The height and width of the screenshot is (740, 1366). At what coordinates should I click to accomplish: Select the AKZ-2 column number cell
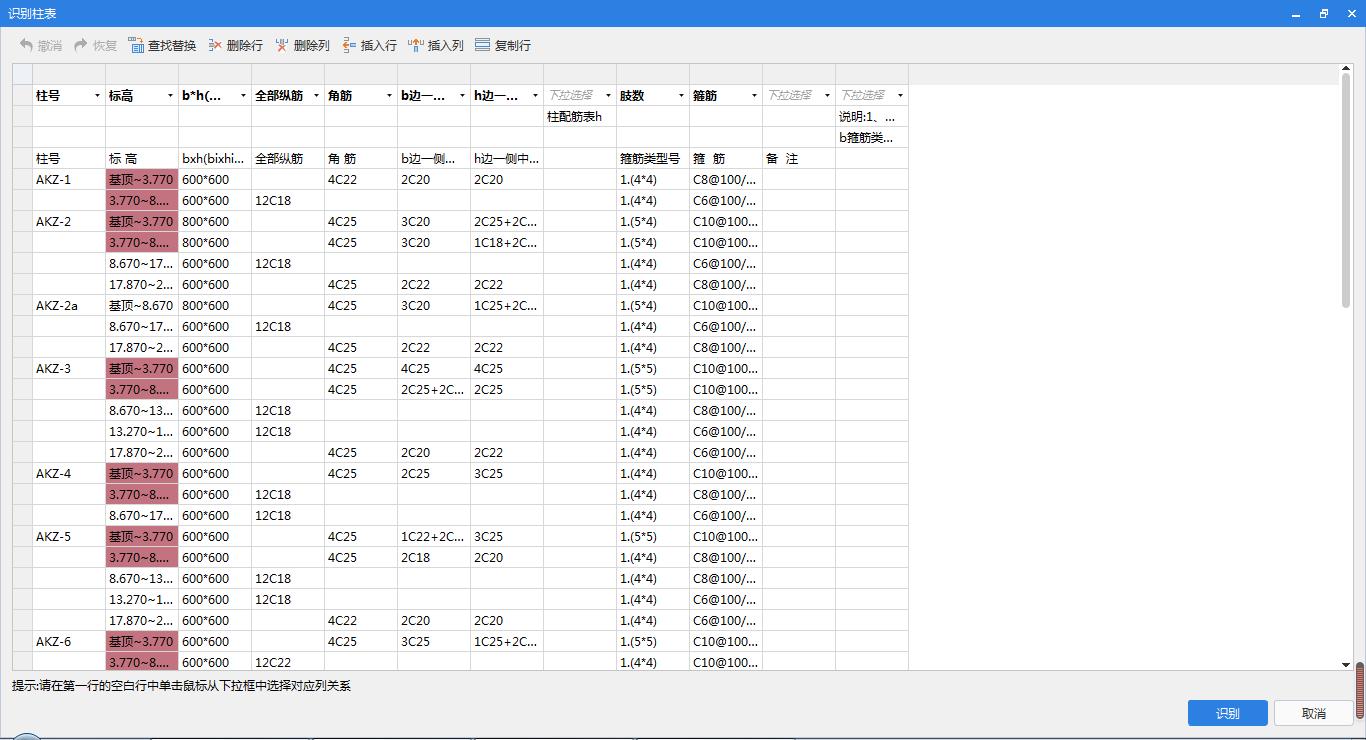69,222
